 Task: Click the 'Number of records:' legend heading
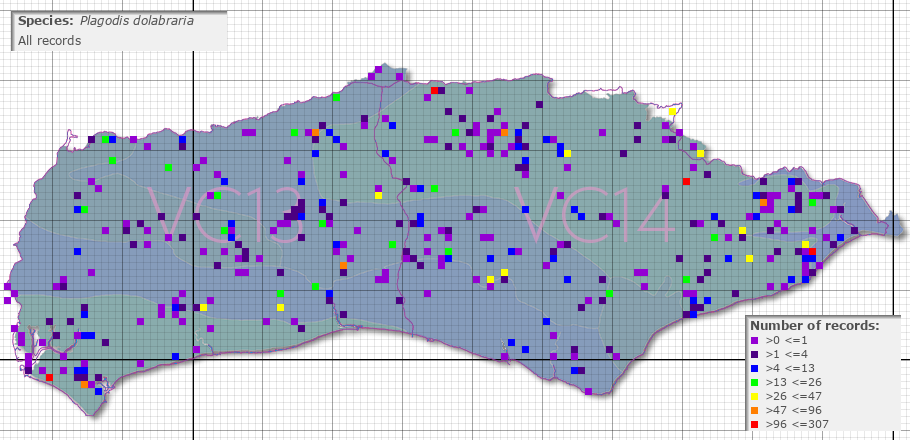click(815, 326)
